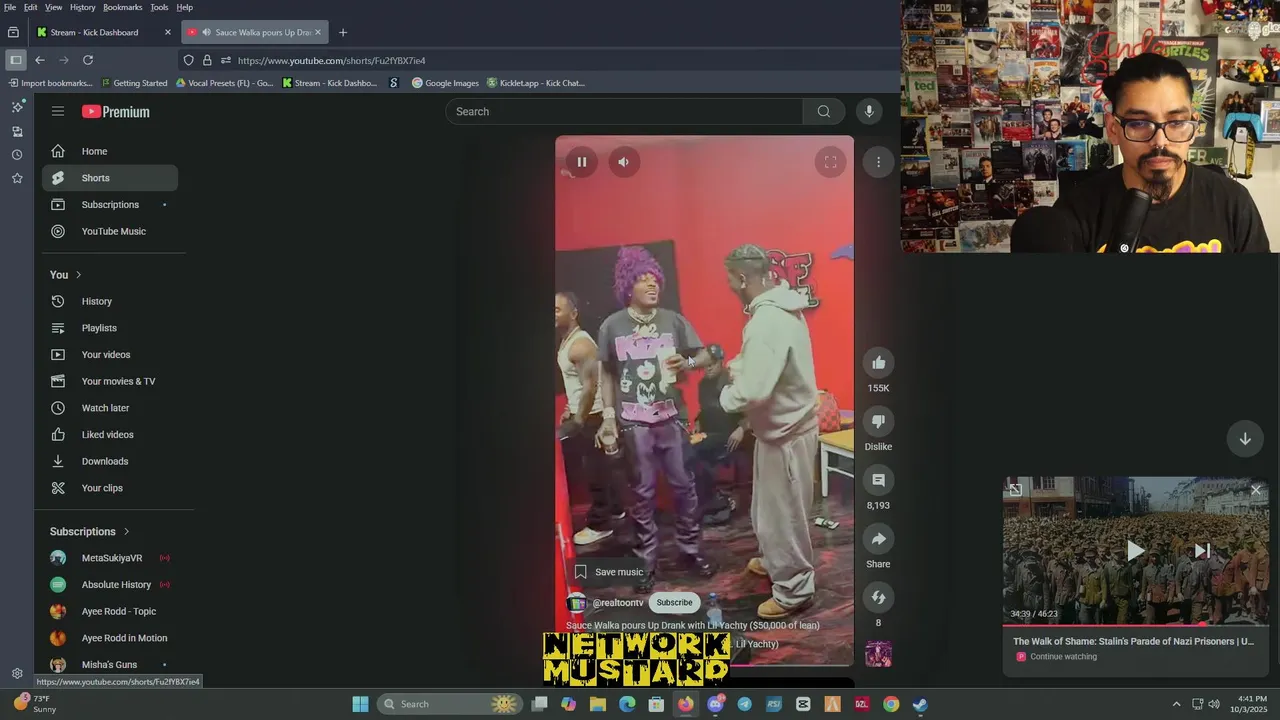Open Windows Start menu
This screenshot has height=720, width=1280.
(360, 704)
